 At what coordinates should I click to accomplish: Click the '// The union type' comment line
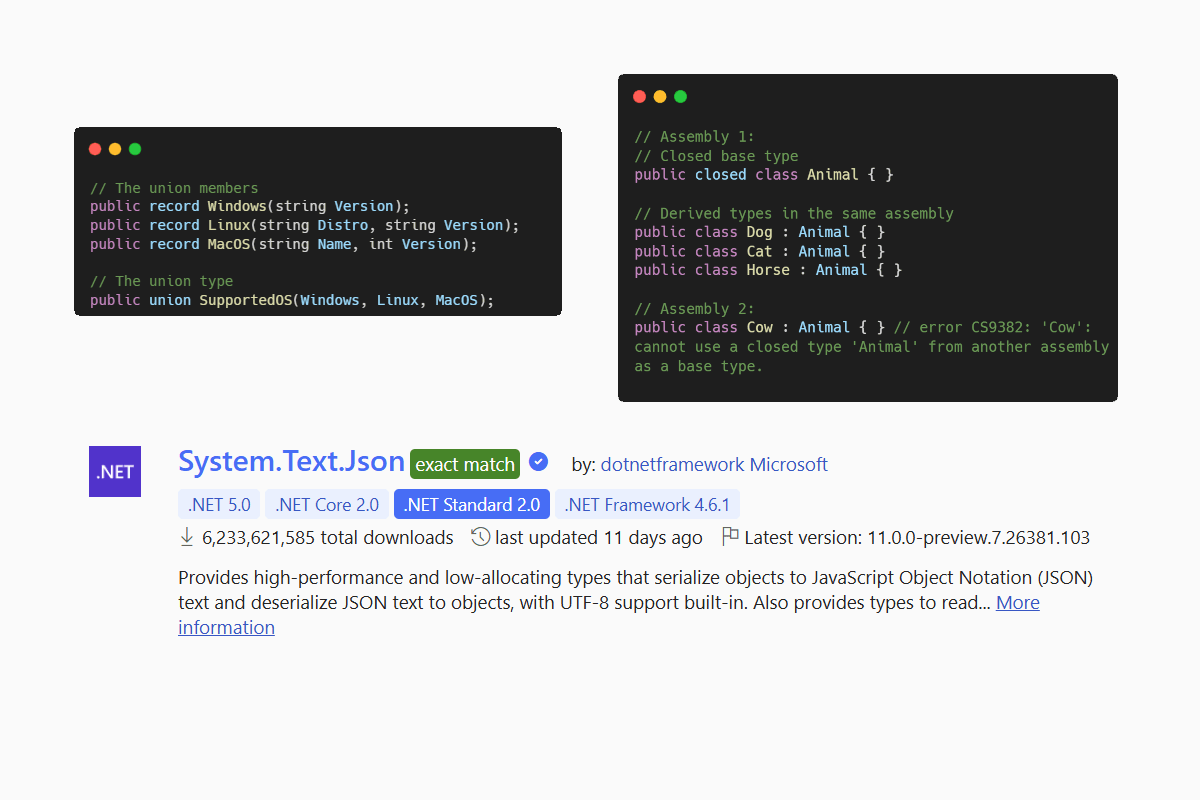[161, 281]
